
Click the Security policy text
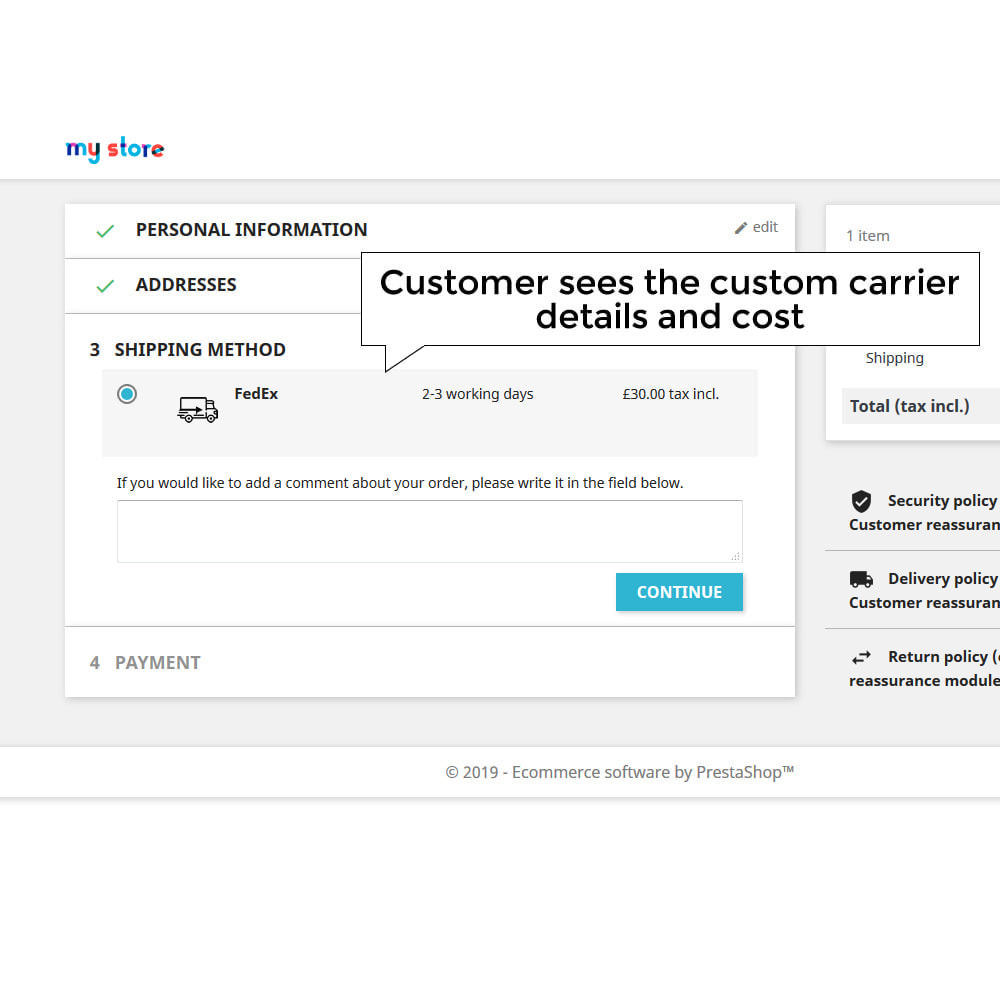[942, 501]
